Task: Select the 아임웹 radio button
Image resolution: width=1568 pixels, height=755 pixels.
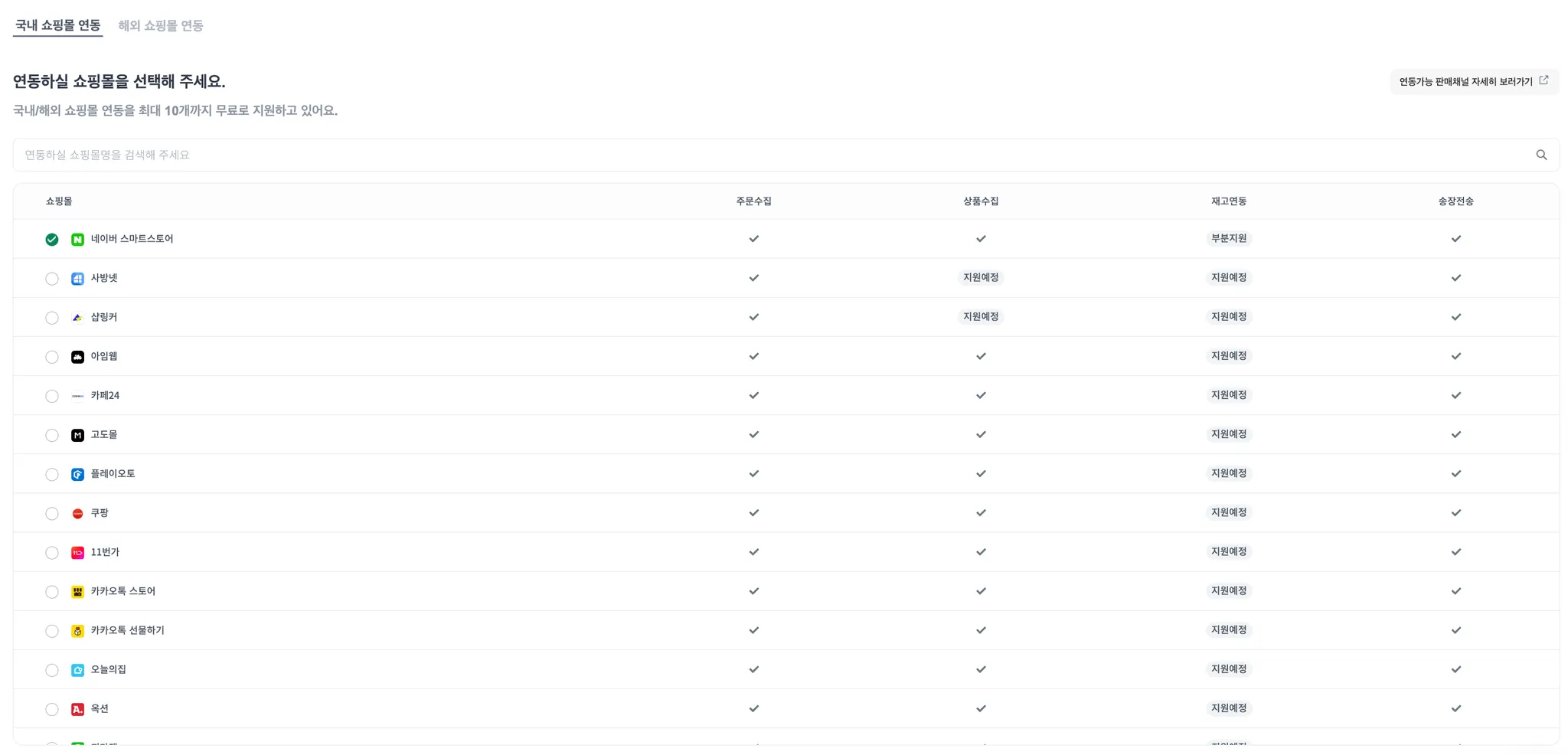Action: coord(52,357)
